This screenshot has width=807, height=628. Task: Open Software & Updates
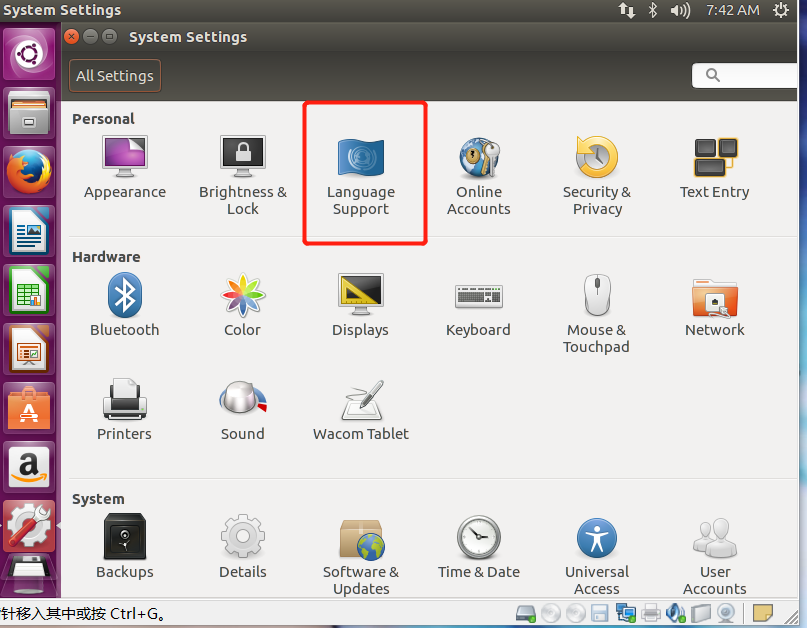point(361,557)
